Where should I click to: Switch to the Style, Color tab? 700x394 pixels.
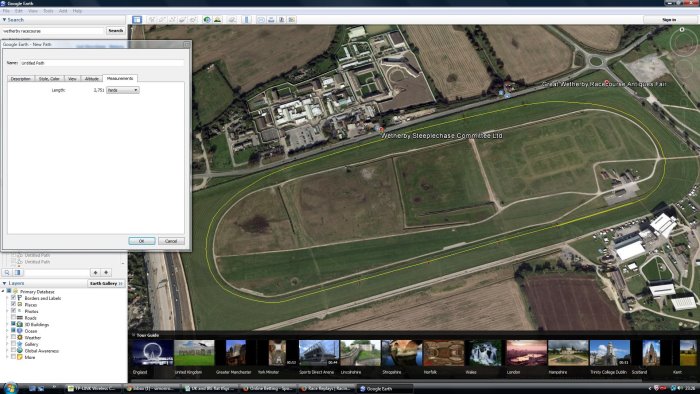pyautogui.click(x=49, y=79)
